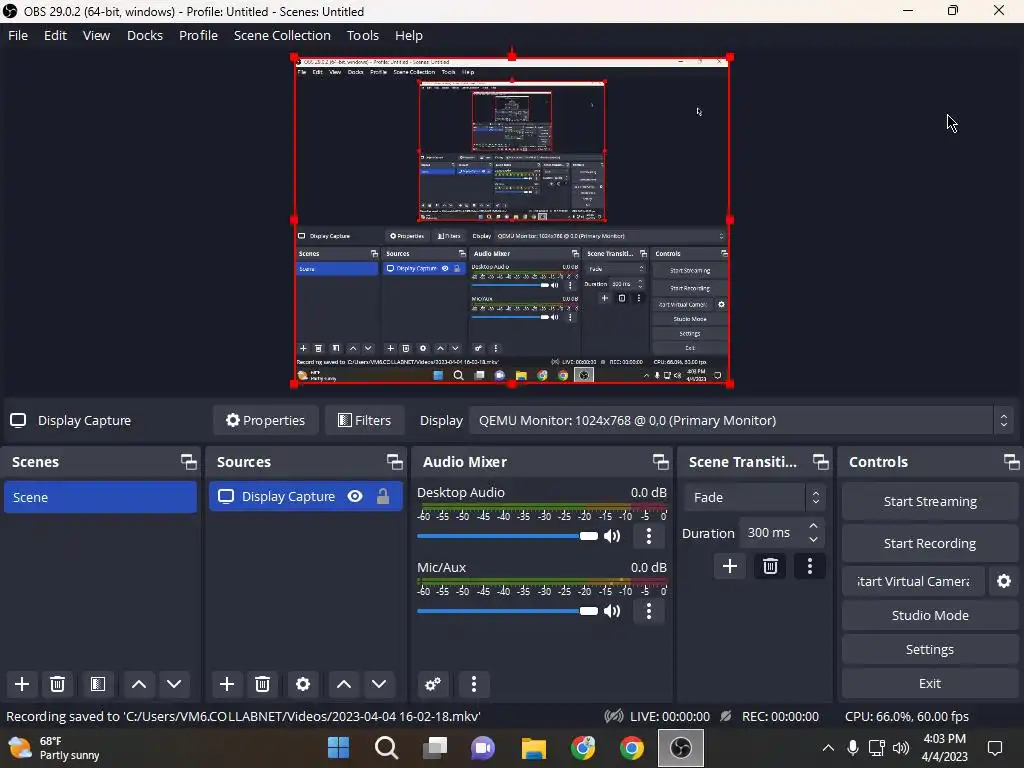
Task: Open Task View on taskbar
Action: click(x=435, y=748)
